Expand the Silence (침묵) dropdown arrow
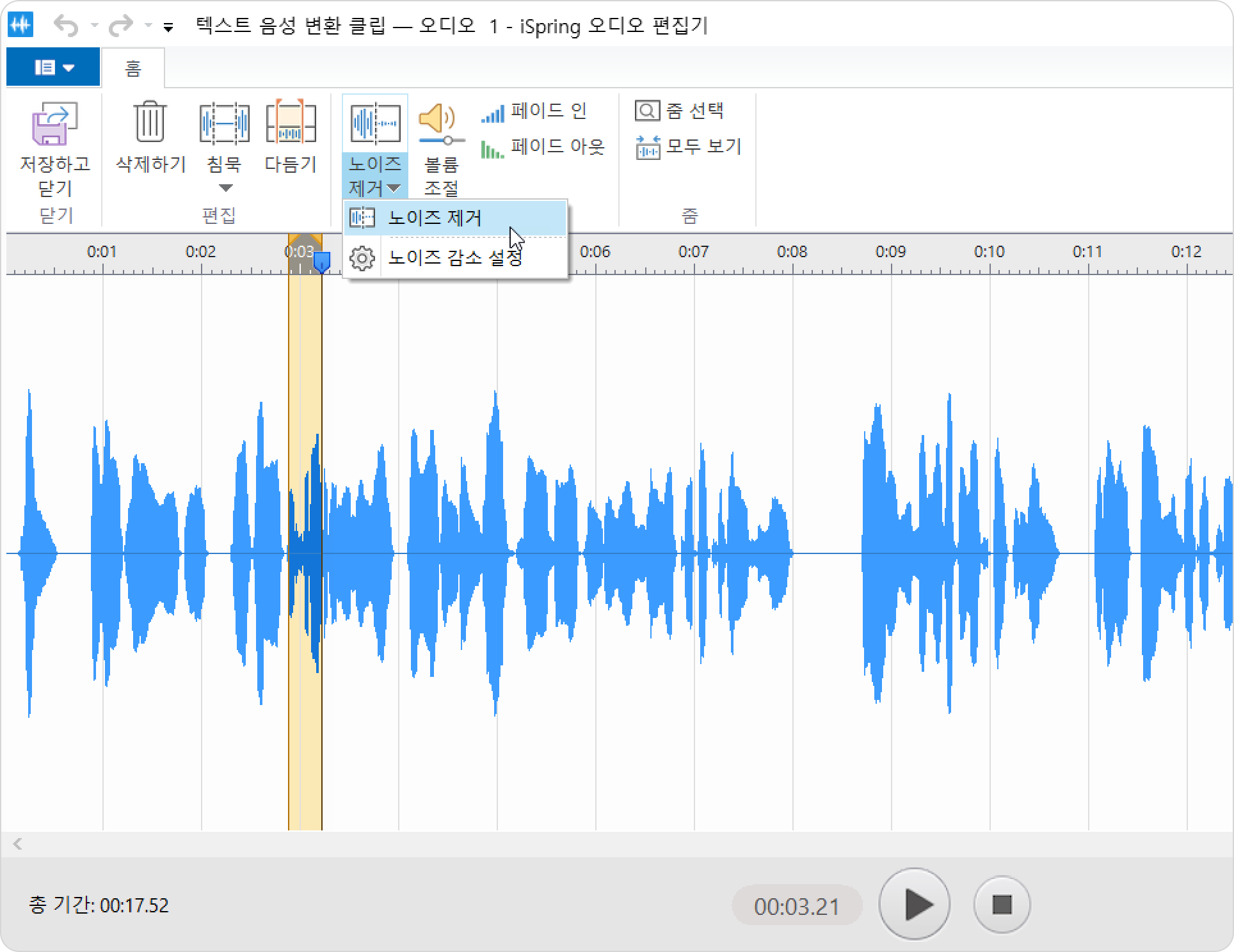This screenshot has height=952, width=1234. click(x=225, y=188)
